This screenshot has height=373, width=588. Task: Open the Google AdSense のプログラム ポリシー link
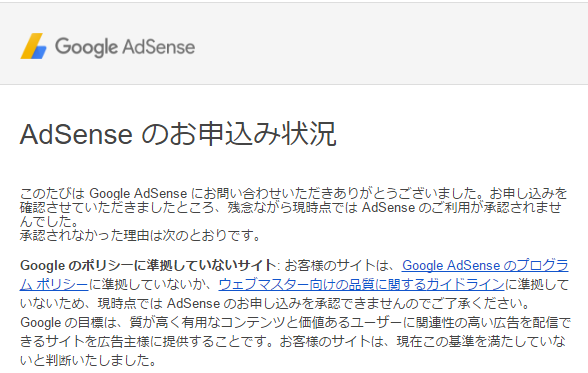point(485,265)
